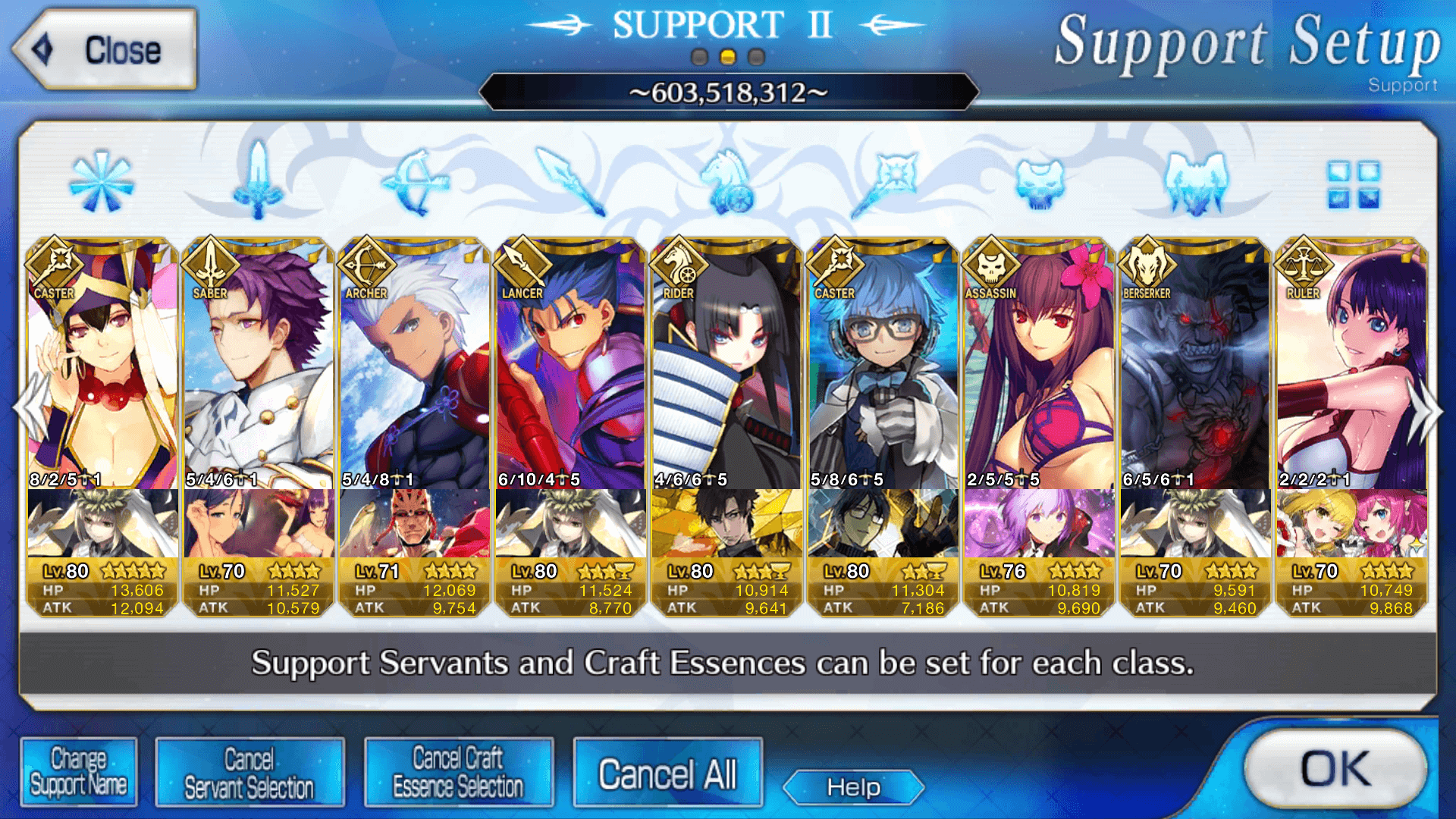Select the Berserker class beast icon
The width and height of the screenshot is (1456, 819).
pyautogui.click(x=1197, y=183)
